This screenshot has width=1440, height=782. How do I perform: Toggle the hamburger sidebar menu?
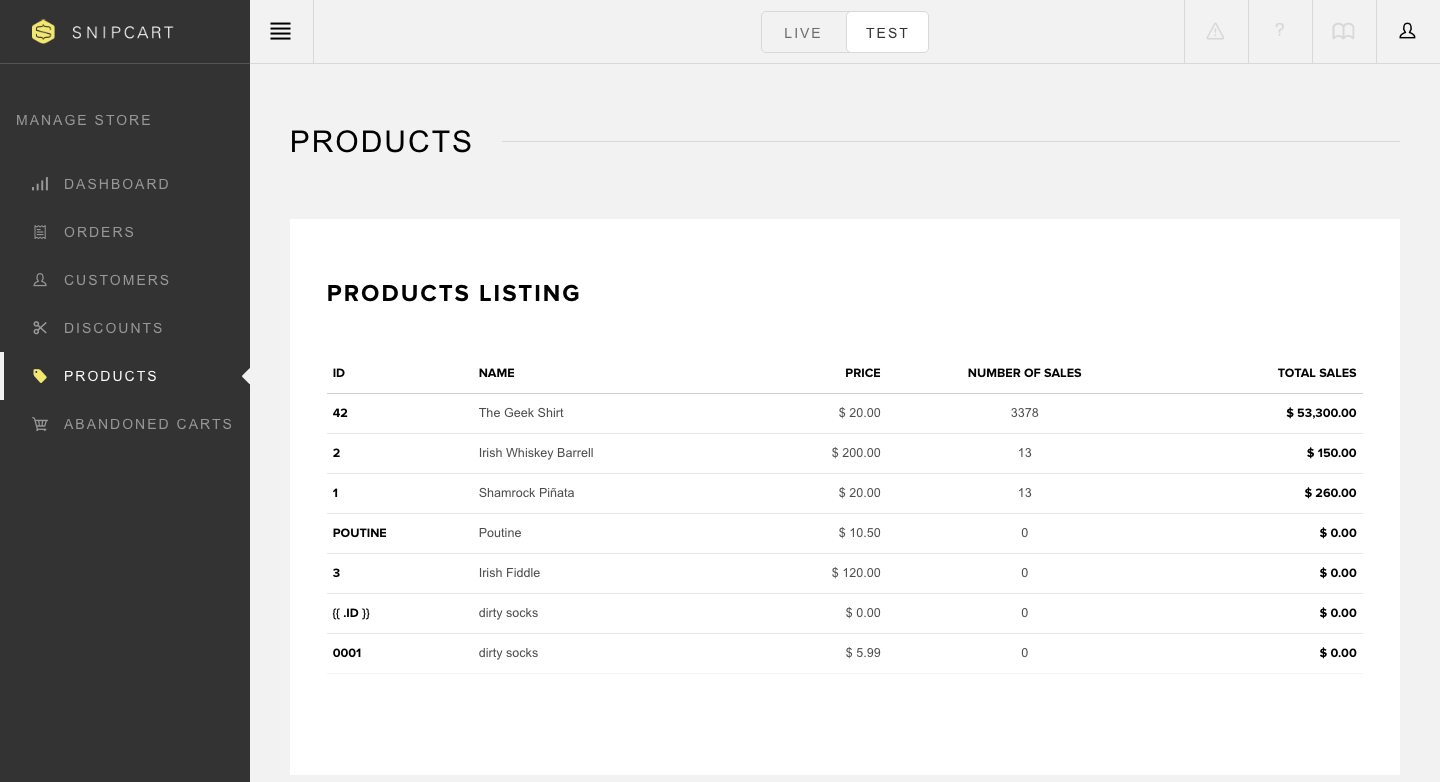pyautogui.click(x=281, y=32)
